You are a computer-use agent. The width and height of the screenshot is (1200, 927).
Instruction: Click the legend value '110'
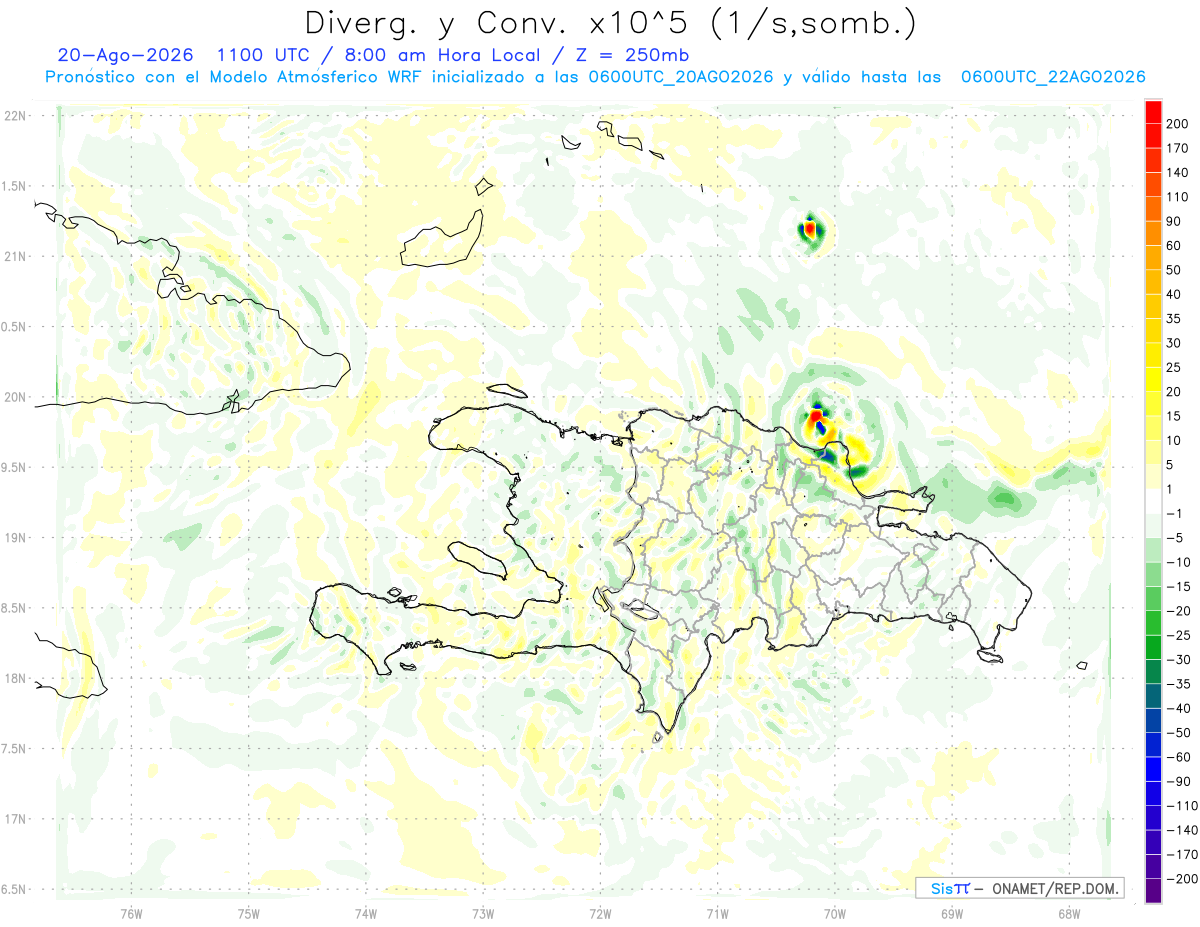tap(1177, 197)
